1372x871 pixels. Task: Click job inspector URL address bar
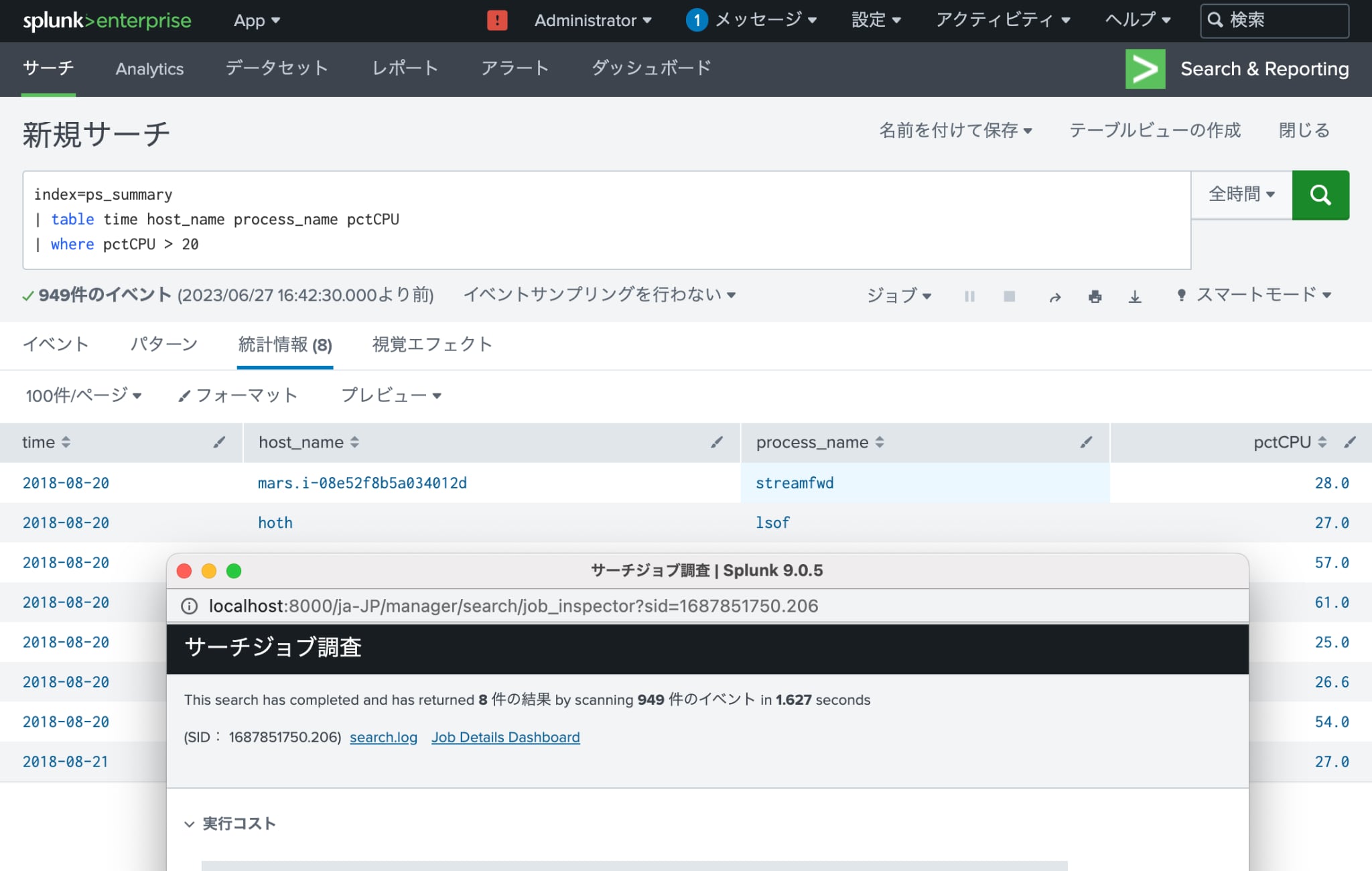click(707, 606)
